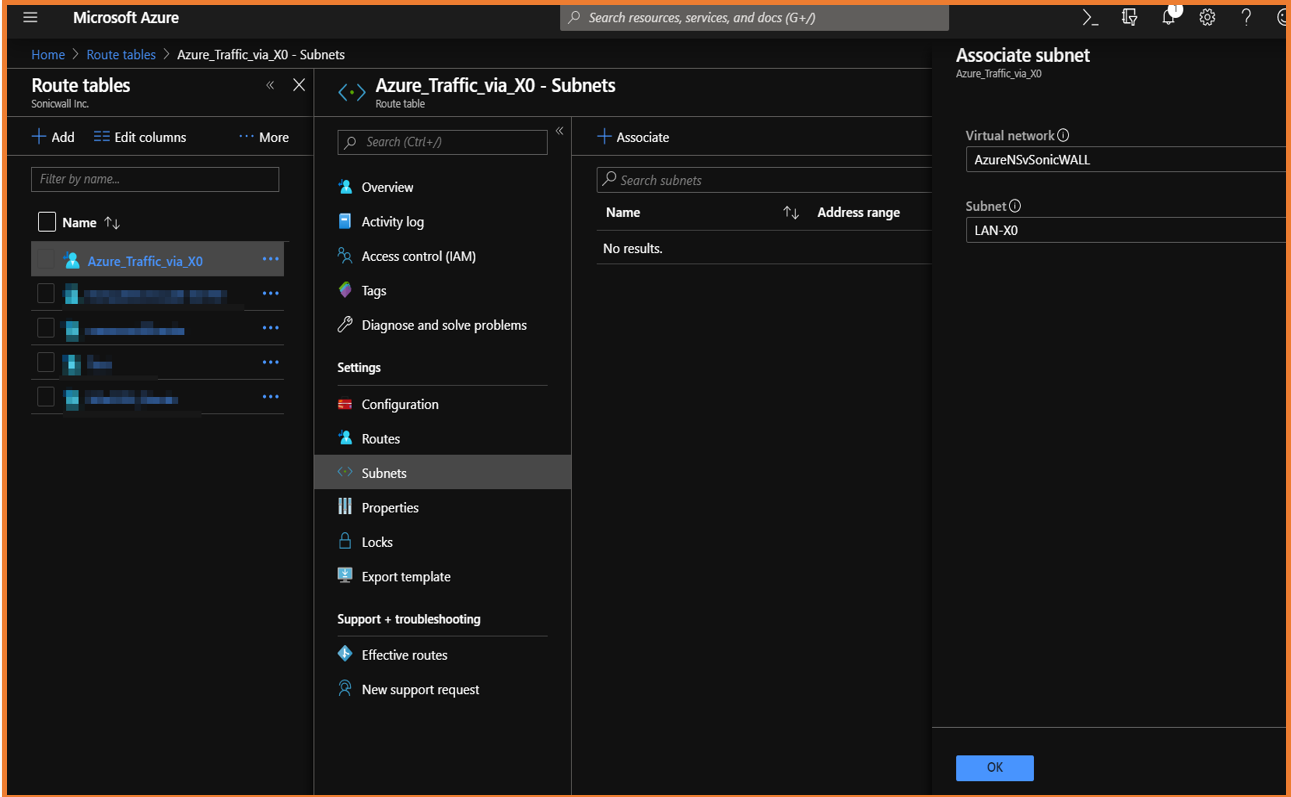Collapse the Route tables blade
The height and width of the screenshot is (797, 1291).
pos(270,85)
